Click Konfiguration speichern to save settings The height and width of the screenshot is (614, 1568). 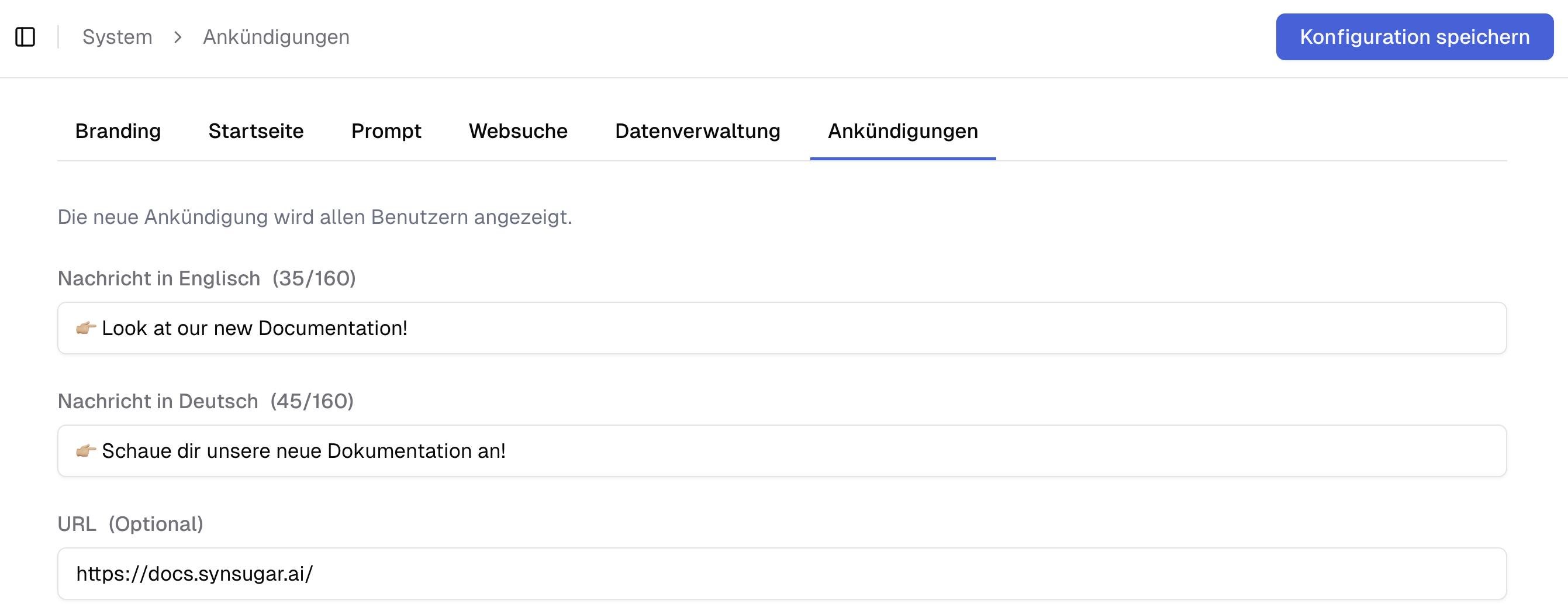[x=1415, y=36]
